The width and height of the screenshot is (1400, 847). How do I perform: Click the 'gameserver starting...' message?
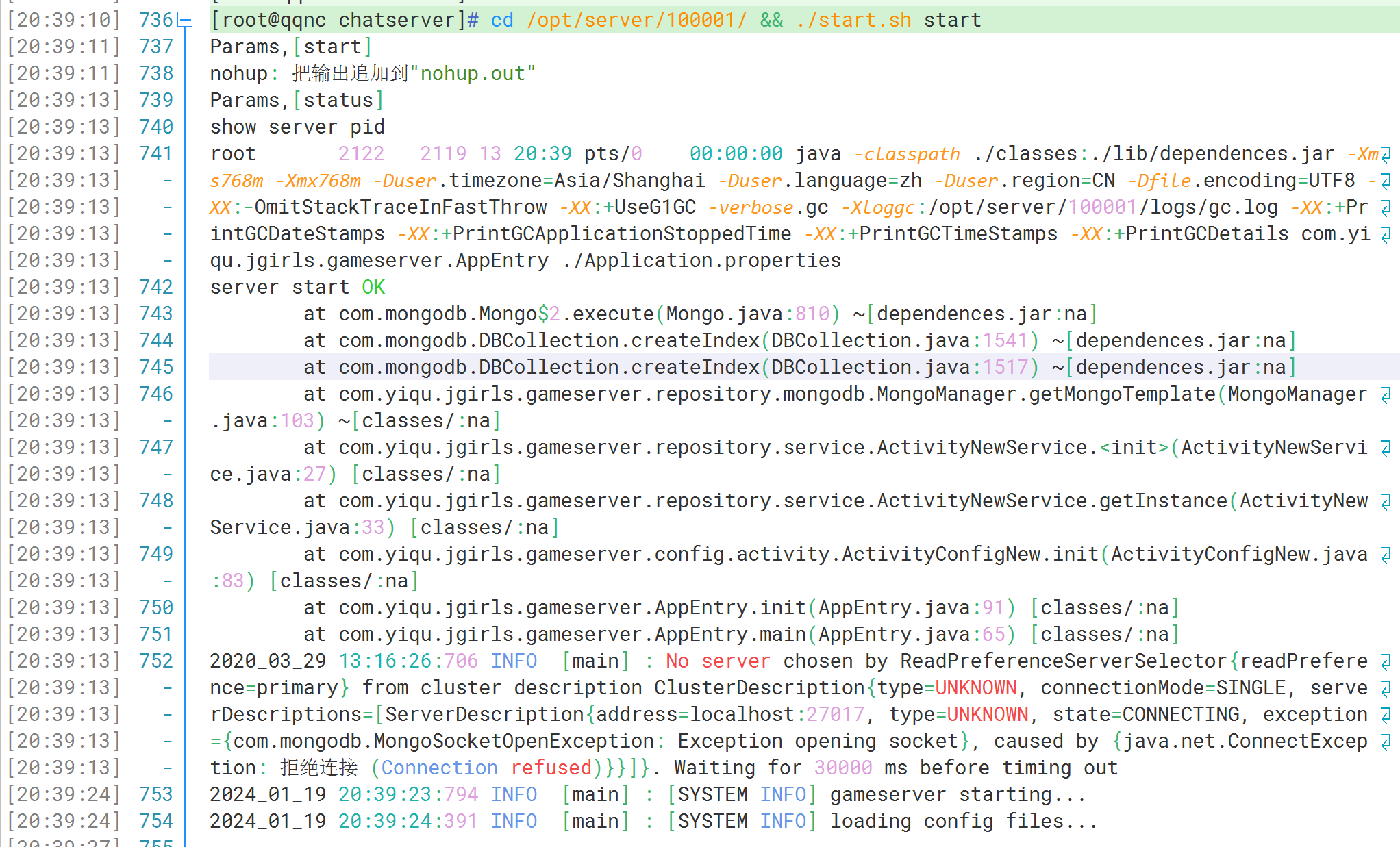(958, 794)
